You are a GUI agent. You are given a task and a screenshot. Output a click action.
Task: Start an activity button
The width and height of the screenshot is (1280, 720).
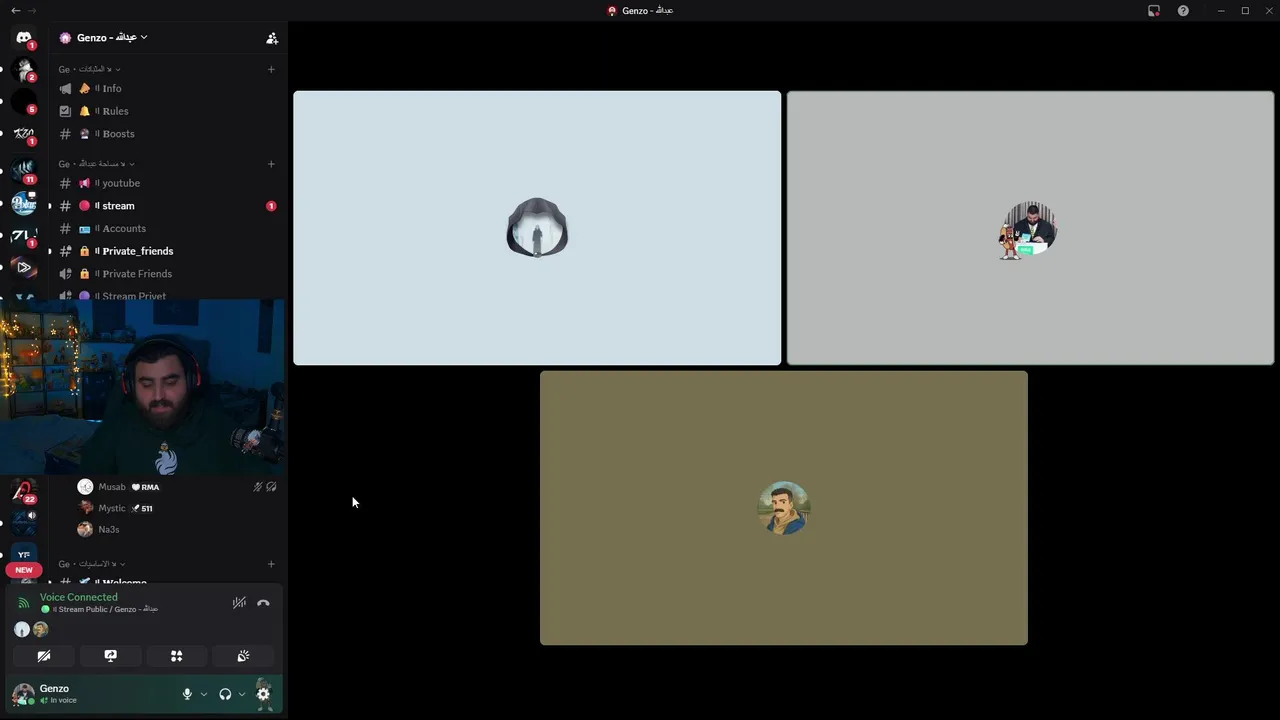pyautogui.click(x=176, y=656)
